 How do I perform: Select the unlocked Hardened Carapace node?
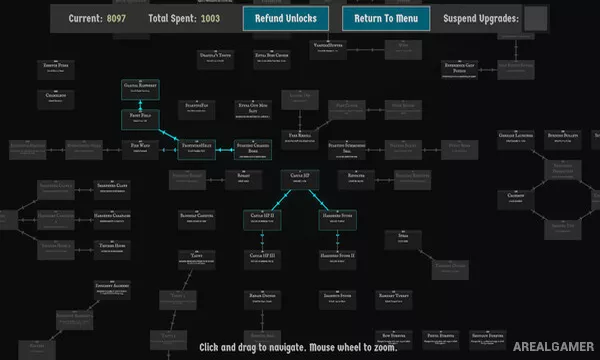112,220
